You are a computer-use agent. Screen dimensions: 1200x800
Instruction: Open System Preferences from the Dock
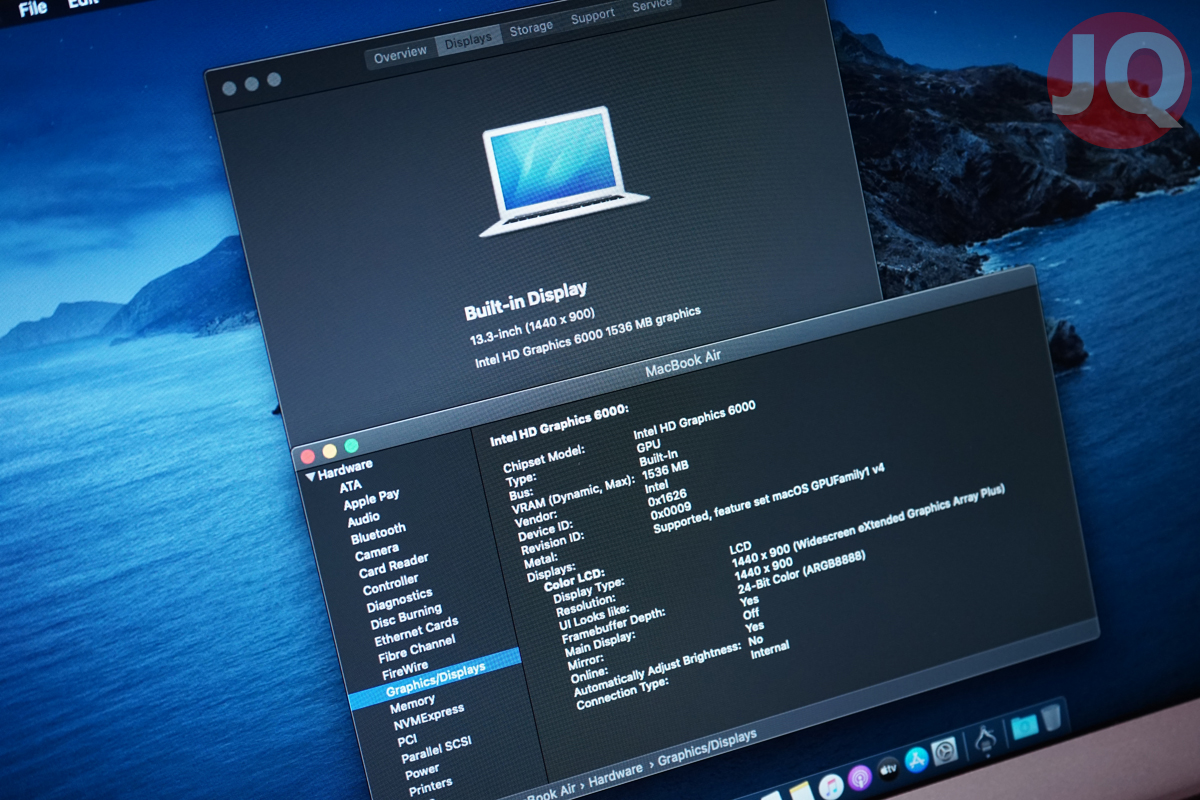[945, 753]
